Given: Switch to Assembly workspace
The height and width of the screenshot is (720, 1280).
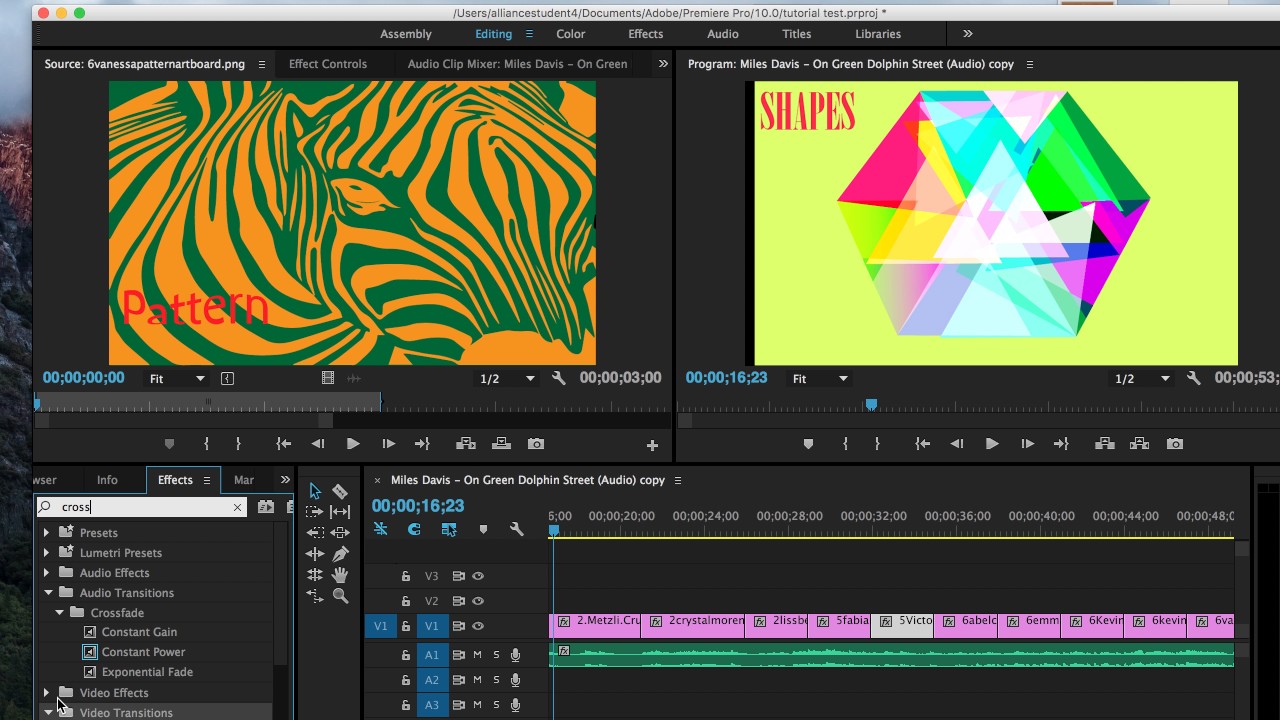Looking at the screenshot, I should [406, 34].
